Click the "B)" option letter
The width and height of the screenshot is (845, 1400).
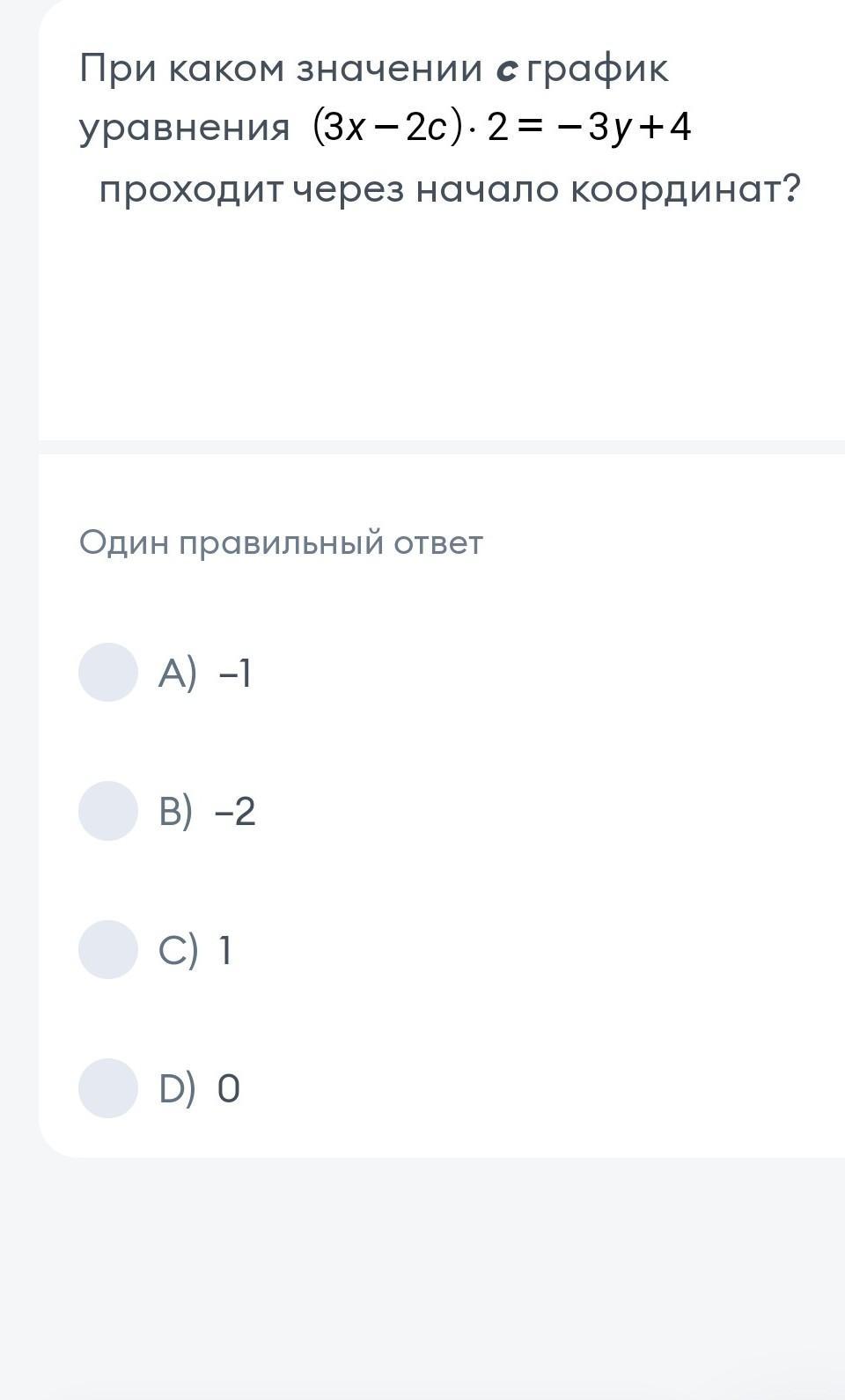(x=175, y=812)
